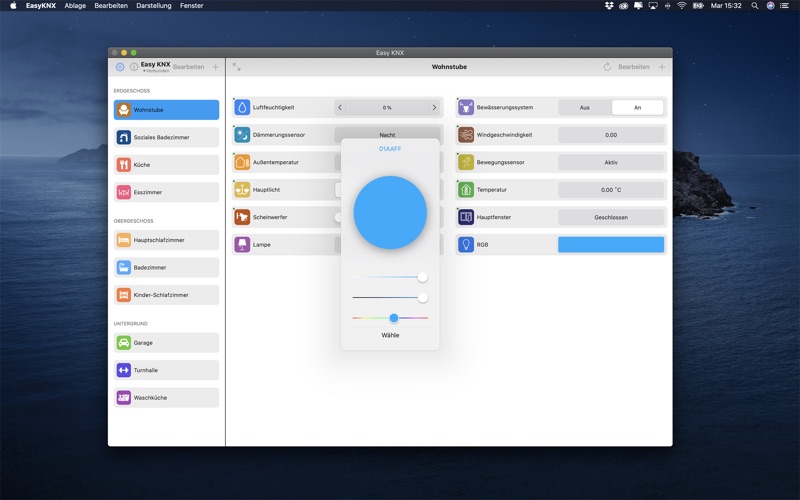The width and height of the screenshot is (800, 500).
Task: Open the Turnhalle room
Action: pyautogui.click(x=166, y=370)
